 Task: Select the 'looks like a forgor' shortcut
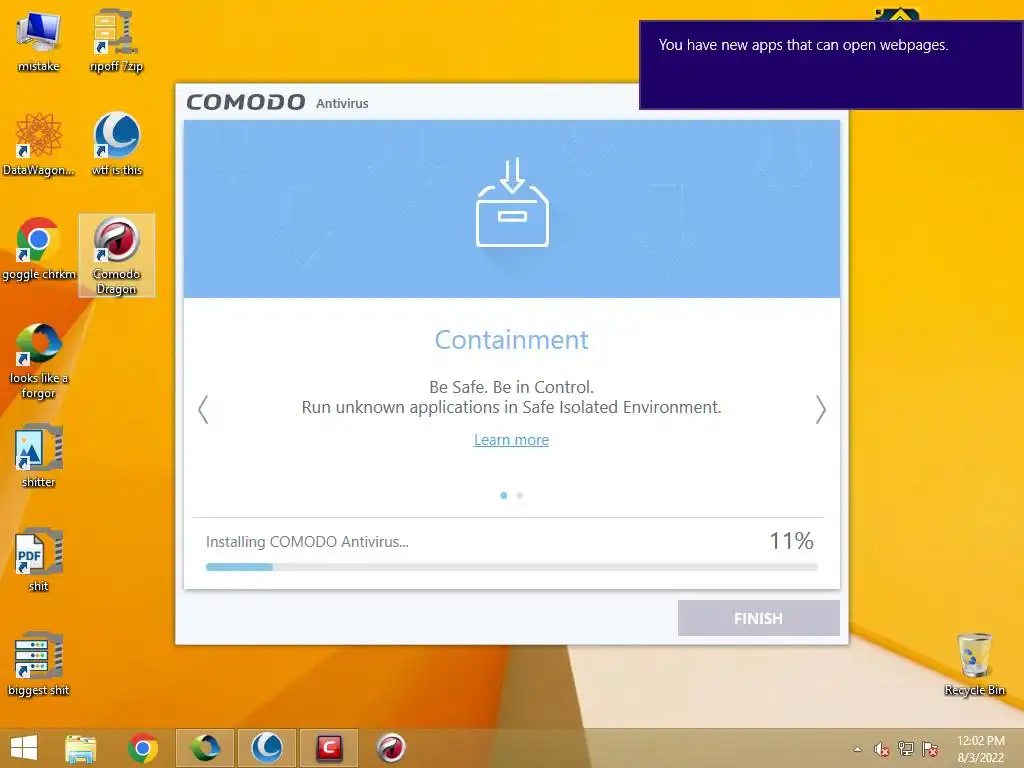click(39, 360)
